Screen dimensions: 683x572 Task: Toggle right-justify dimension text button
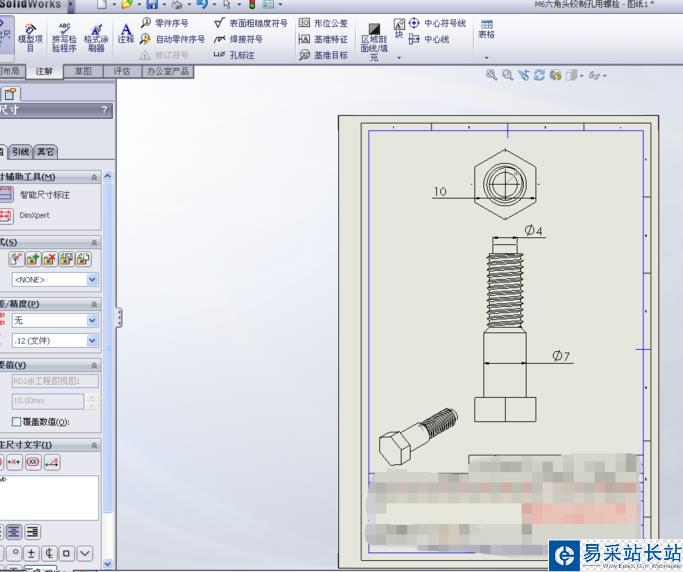pyautogui.click(x=33, y=532)
